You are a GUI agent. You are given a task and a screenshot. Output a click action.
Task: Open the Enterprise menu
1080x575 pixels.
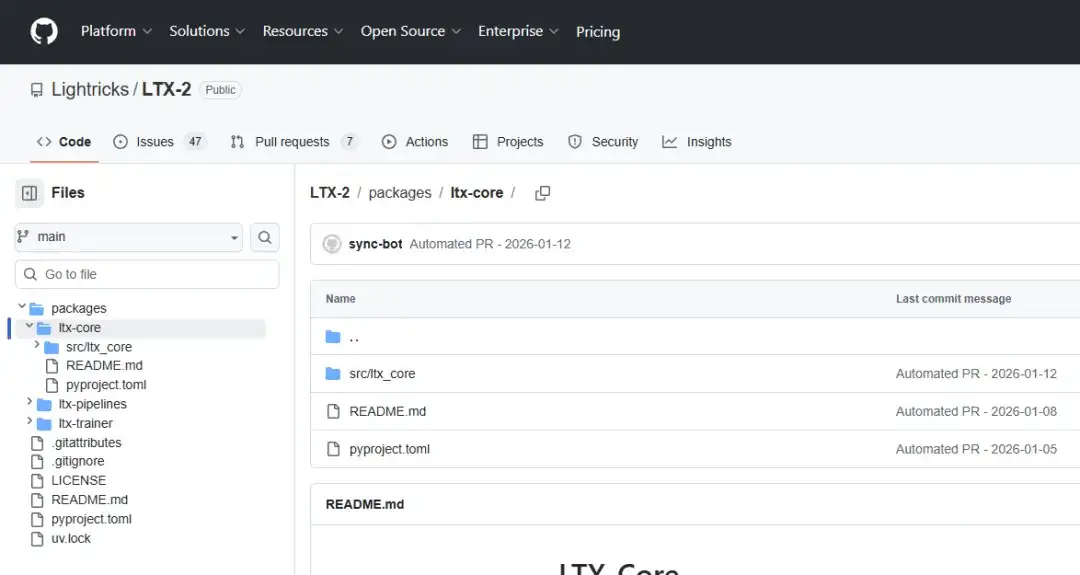[518, 31]
